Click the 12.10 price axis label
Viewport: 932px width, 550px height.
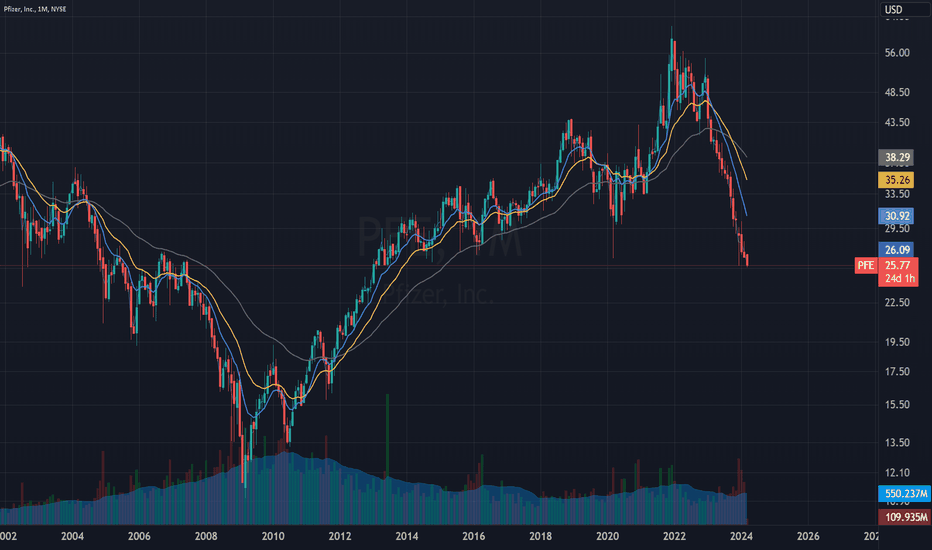[897, 473]
